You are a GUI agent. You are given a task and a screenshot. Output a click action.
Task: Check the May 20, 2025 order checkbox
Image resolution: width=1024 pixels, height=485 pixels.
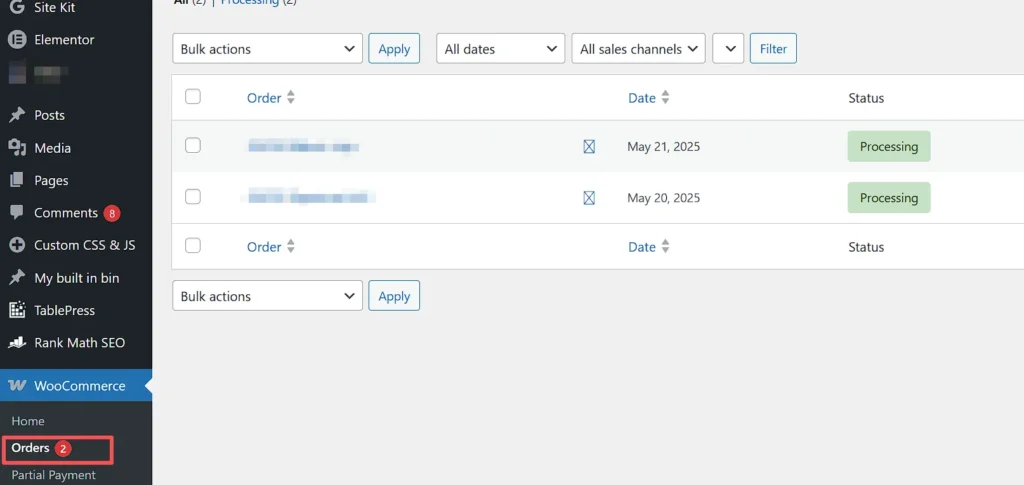coord(193,197)
